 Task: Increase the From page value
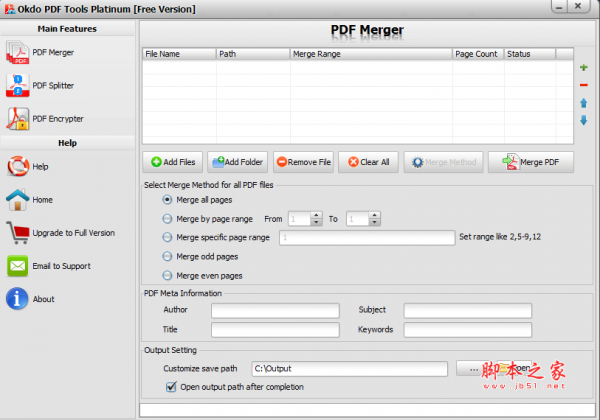click(x=316, y=215)
